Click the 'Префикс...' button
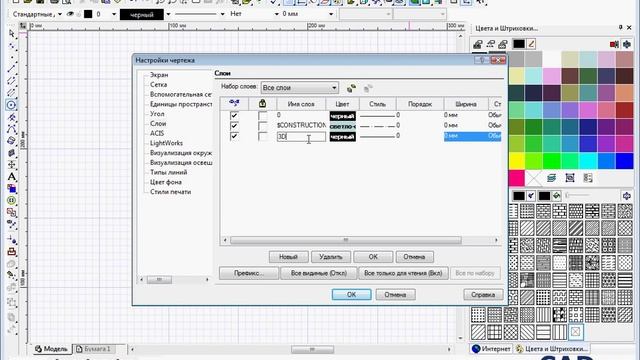This screenshot has height=360, width=640. (249, 273)
